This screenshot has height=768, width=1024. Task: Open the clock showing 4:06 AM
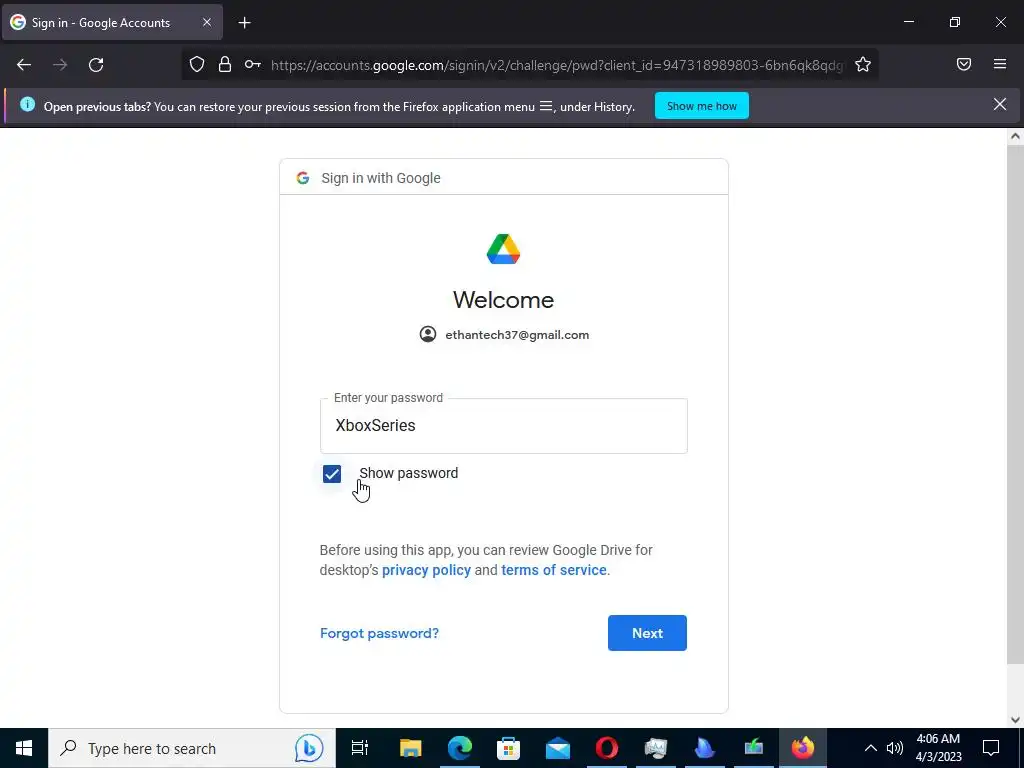(938, 748)
